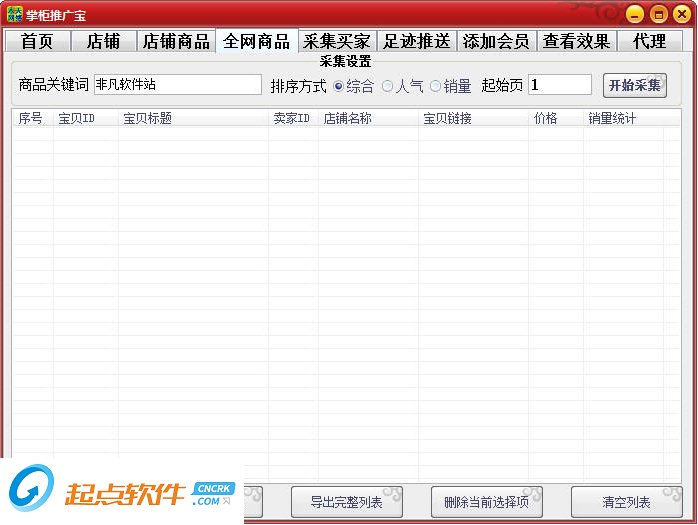Click the 掌柜推广宝 app icon in the title bar

pos(14,14)
